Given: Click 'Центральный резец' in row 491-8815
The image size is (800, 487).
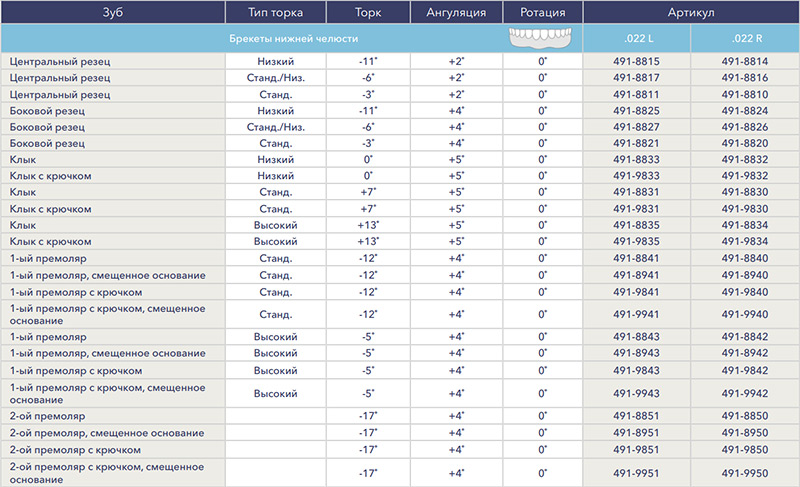Looking at the screenshot, I should pos(60,62).
